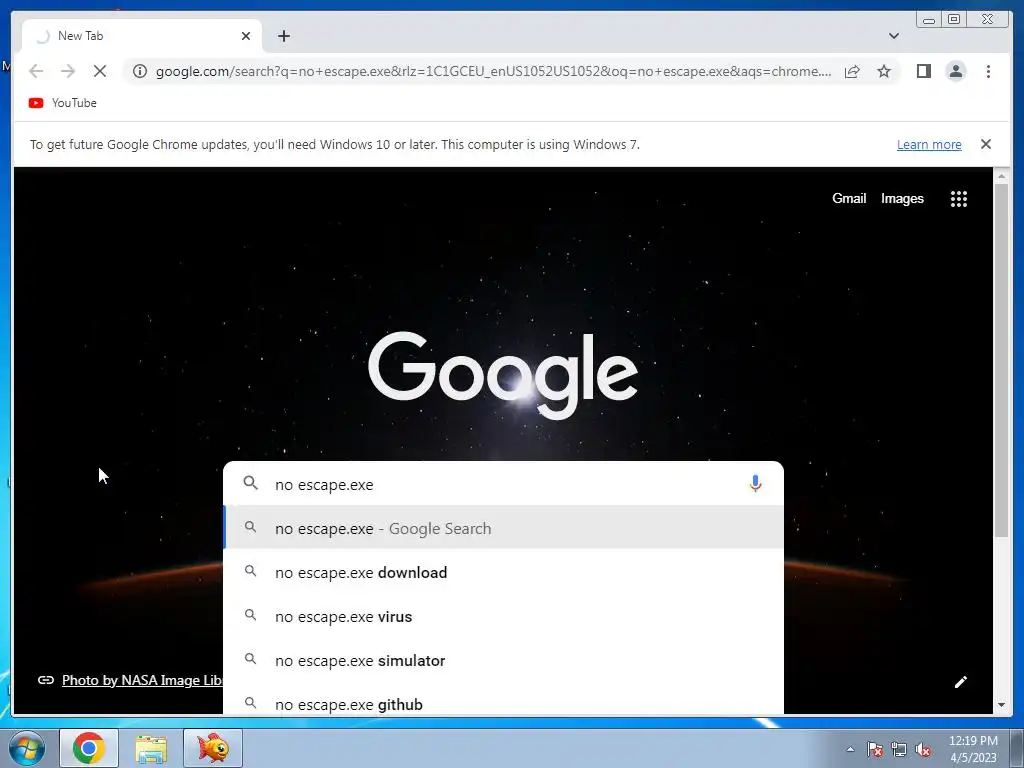Viewport: 1024px width, 768px height.
Task: Select suggestion no escape.exe simulator
Action: pyautogui.click(x=503, y=660)
